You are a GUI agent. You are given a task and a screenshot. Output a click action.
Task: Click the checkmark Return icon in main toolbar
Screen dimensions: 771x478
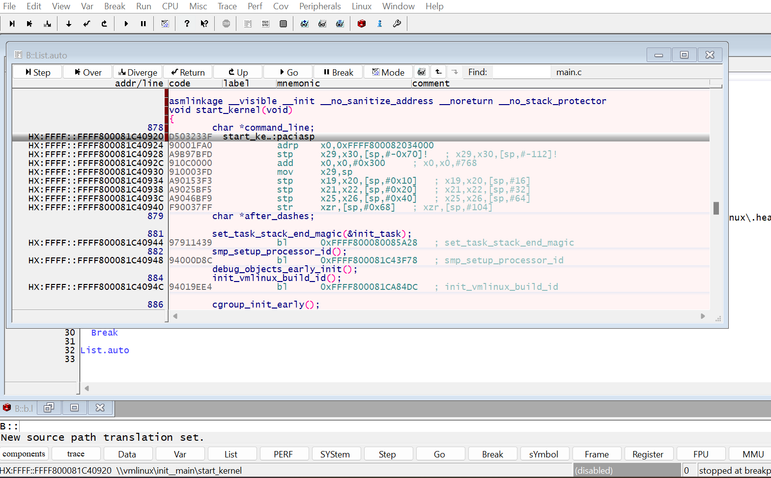(x=87, y=24)
